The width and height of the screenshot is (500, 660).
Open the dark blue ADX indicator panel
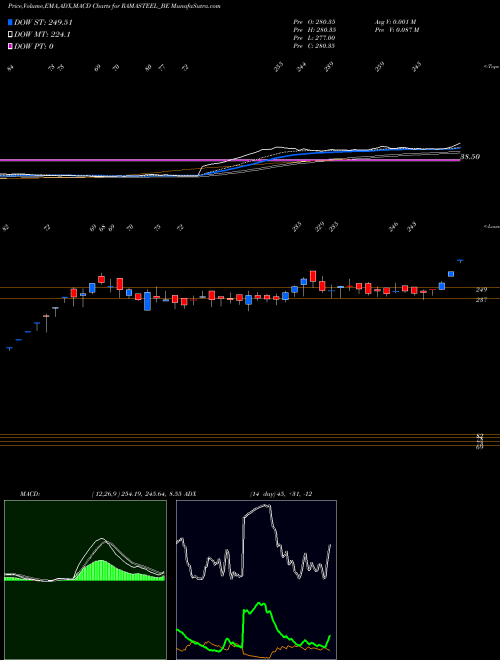coord(256,580)
